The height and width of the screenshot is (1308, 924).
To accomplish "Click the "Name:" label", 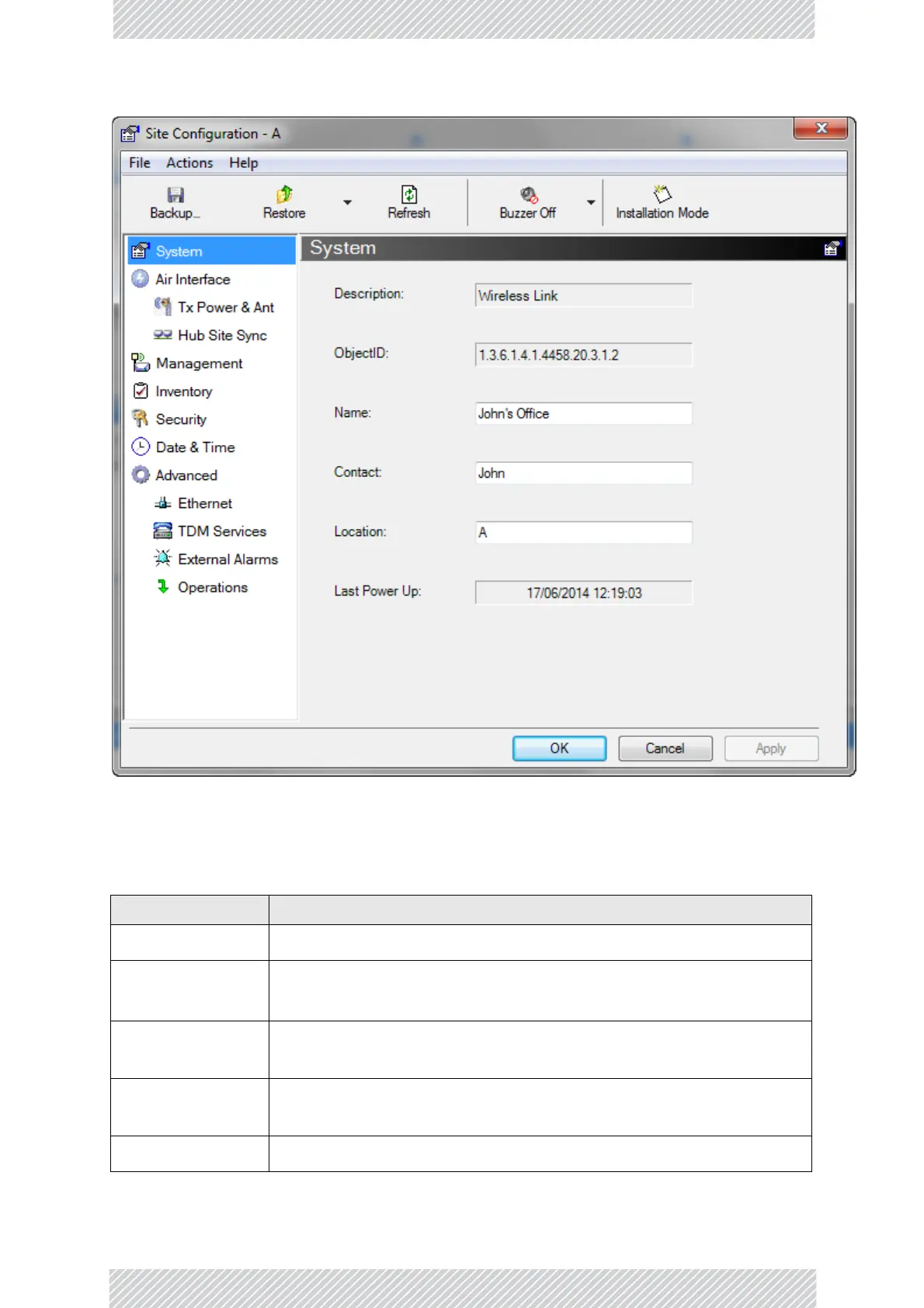I will [x=353, y=412].
